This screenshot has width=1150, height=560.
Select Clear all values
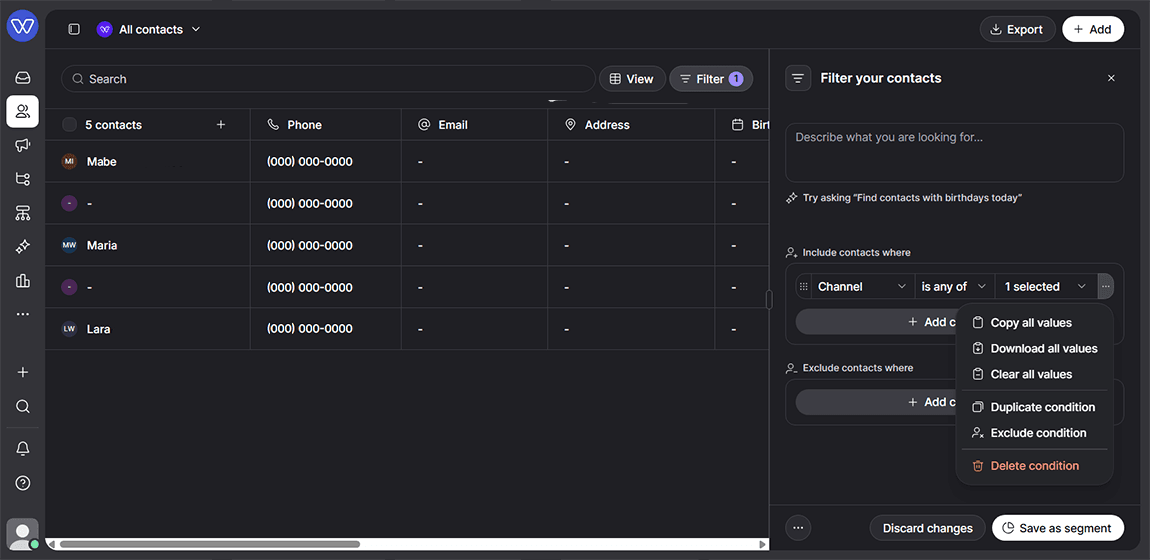pyautogui.click(x=1034, y=374)
